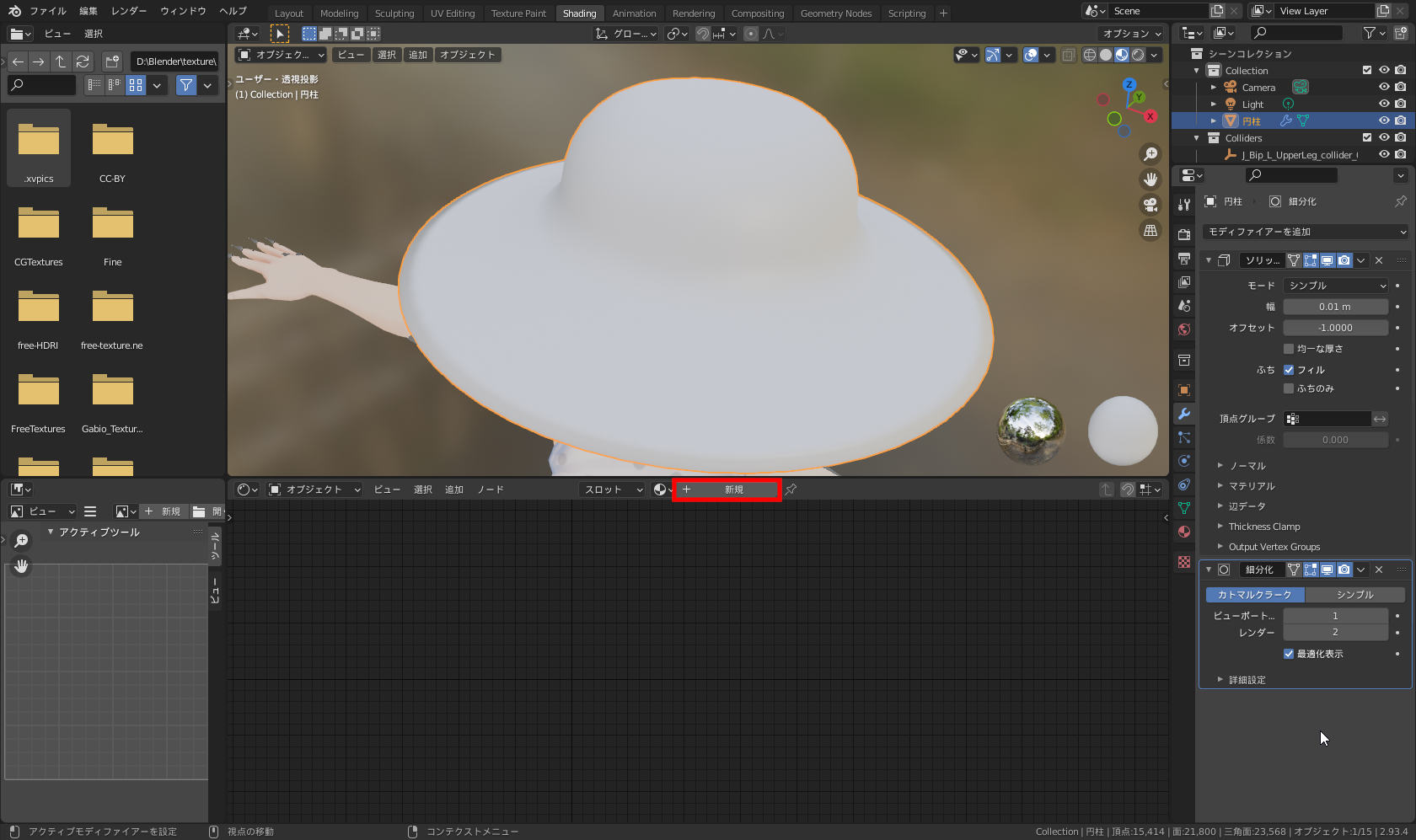
Task: Open the Tool properties tab icon
Action: click(x=1184, y=204)
